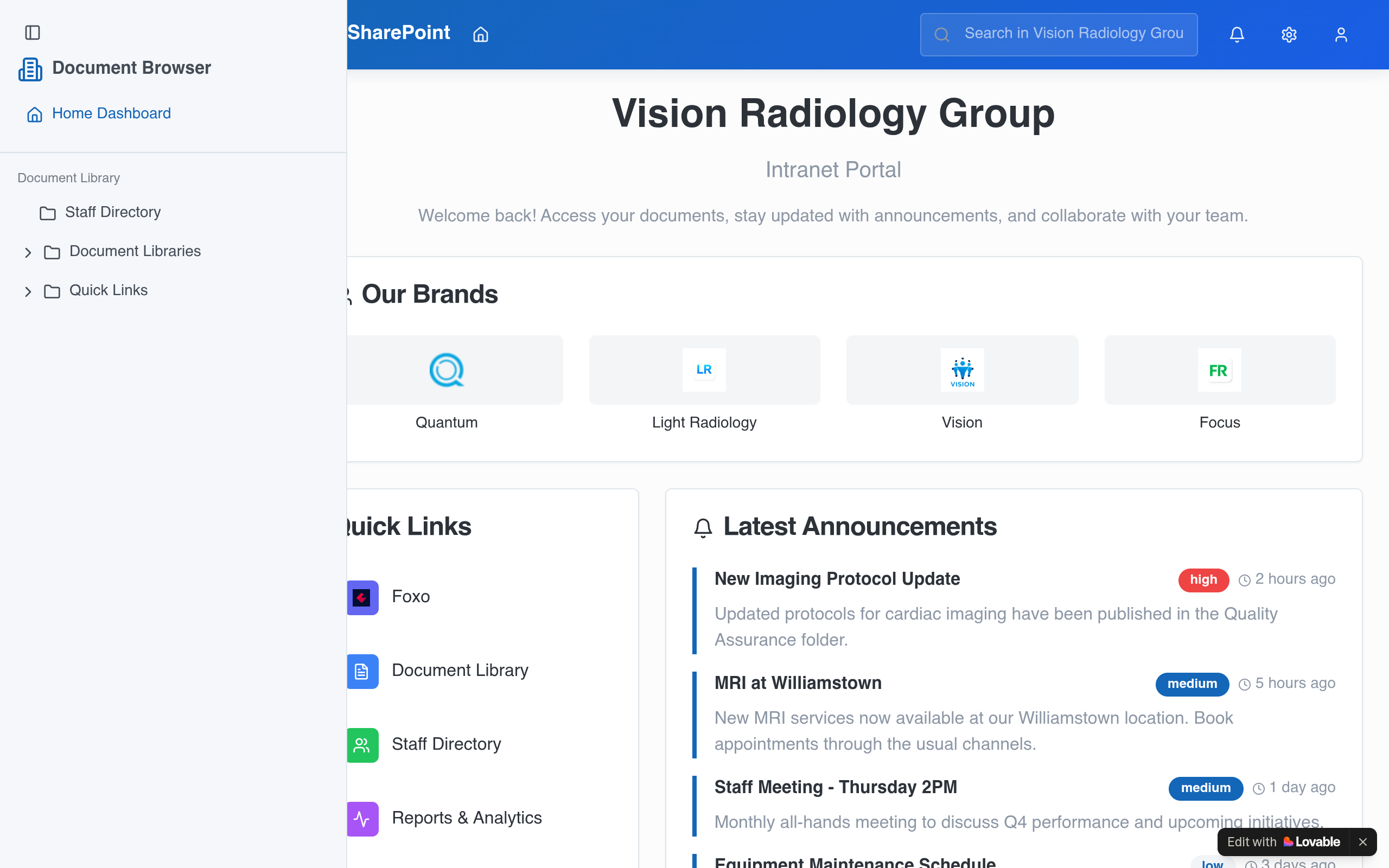
Task: Click the Latest Announcements bell icon
Action: tap(703, 527)
